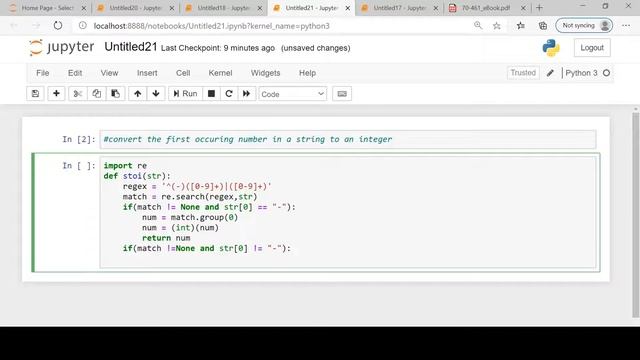
Task: Move the selected cell up with the arrow
Action: [138, 94]
